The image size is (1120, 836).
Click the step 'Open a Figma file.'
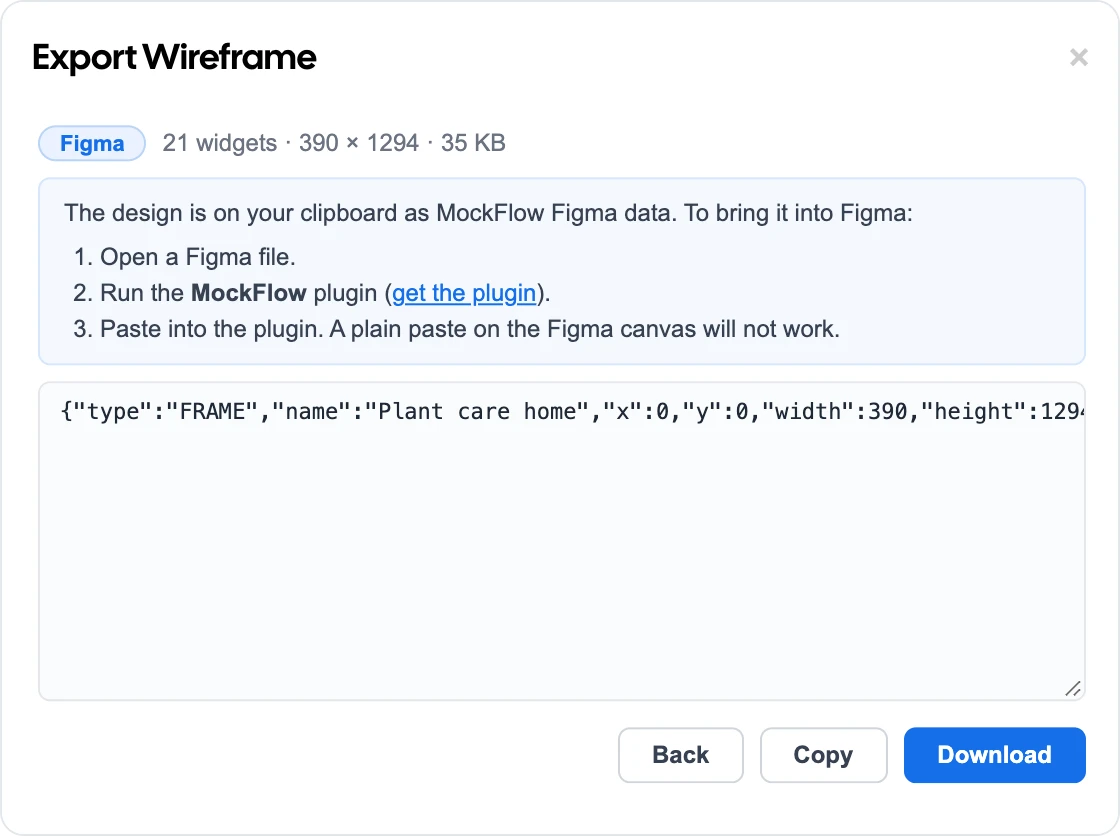coord(198,257)
